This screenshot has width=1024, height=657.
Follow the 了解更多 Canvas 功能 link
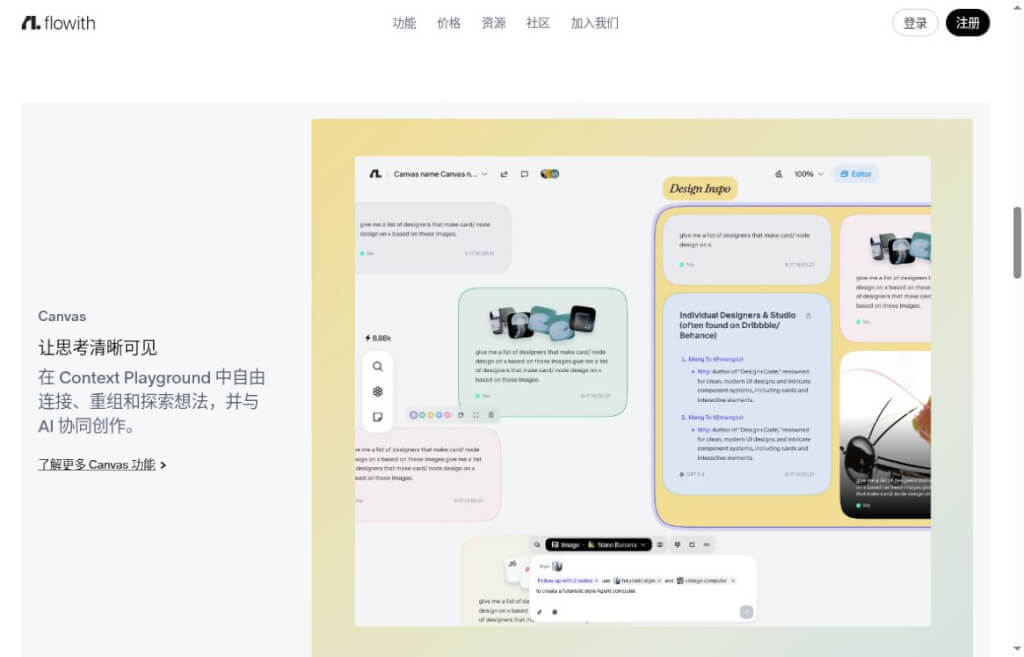point(102,464)
